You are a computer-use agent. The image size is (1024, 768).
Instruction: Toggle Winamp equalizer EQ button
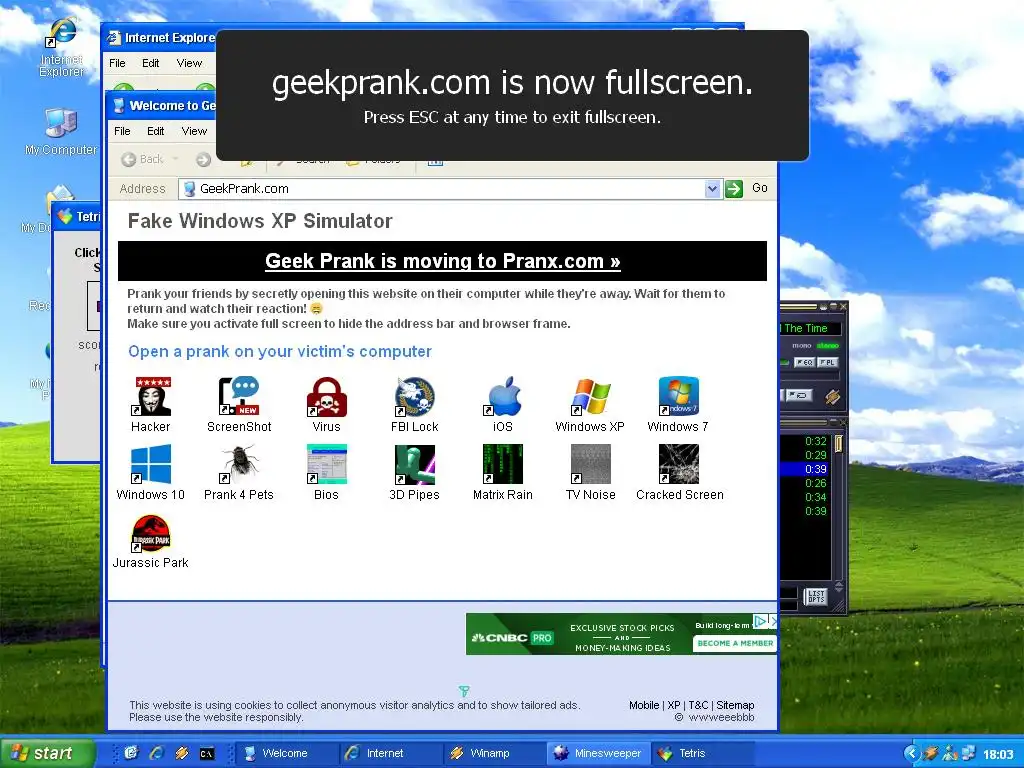(804, 362)
